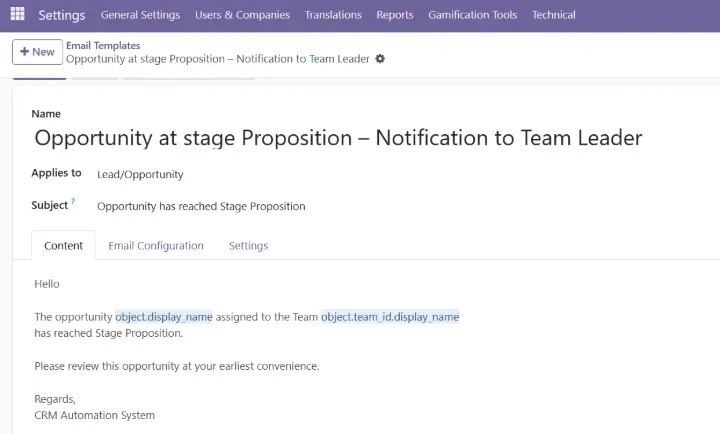Click the object.team_id.display_name placeholder

point(390,317)
